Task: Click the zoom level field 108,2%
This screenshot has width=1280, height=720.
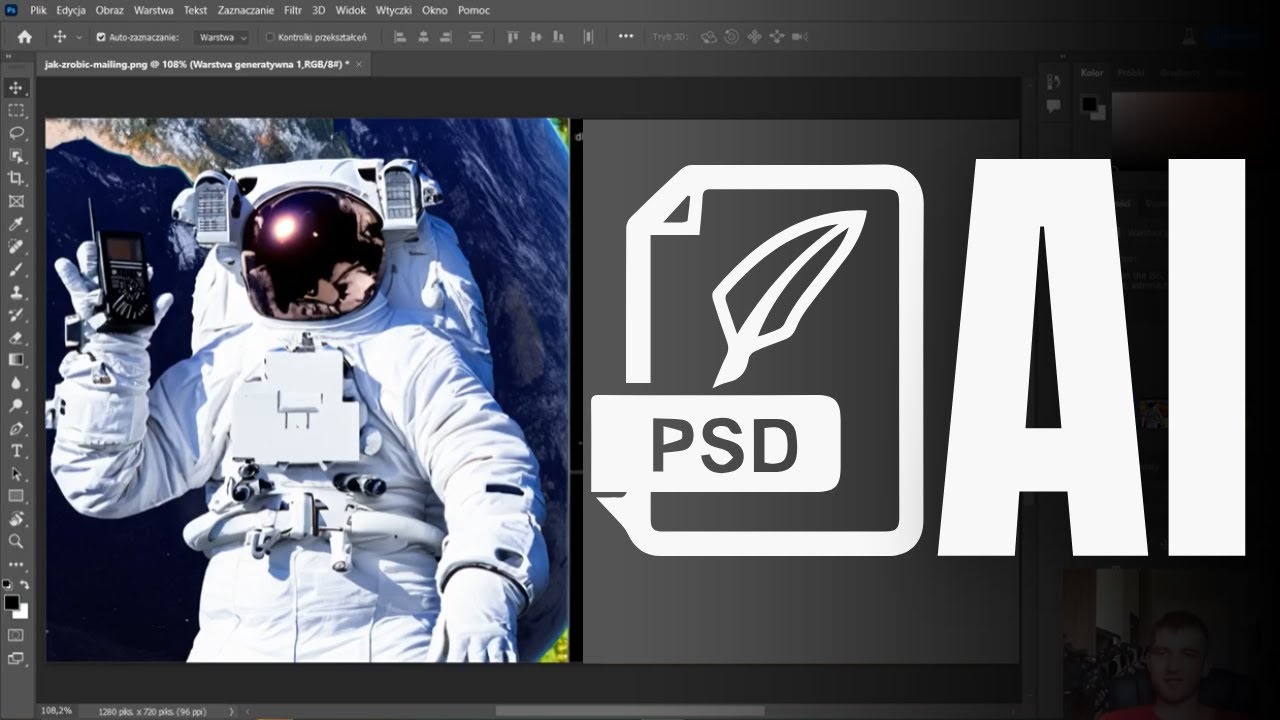Action: coord(56,711)
